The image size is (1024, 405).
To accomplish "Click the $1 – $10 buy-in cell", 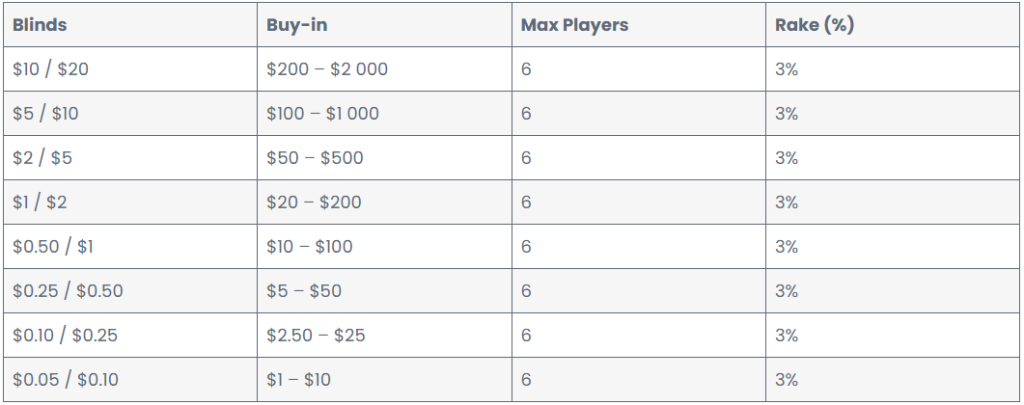I will point(384,380).
